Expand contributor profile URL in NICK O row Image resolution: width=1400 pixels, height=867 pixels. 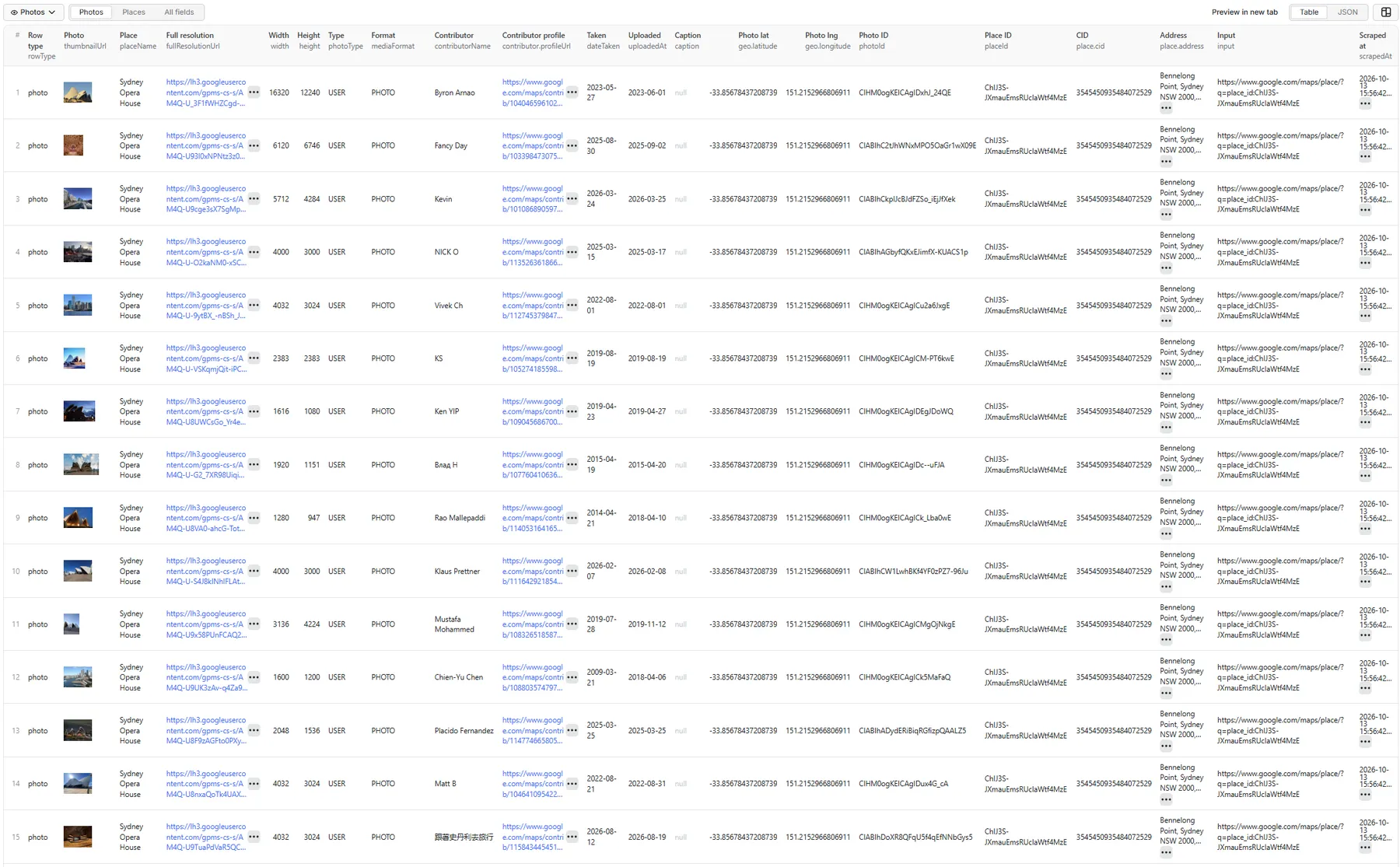tap(572, 252)
